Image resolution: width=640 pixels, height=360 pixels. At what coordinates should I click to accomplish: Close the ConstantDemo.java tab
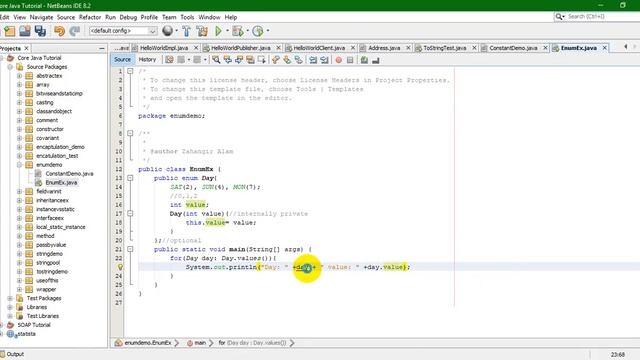(545, 48)
